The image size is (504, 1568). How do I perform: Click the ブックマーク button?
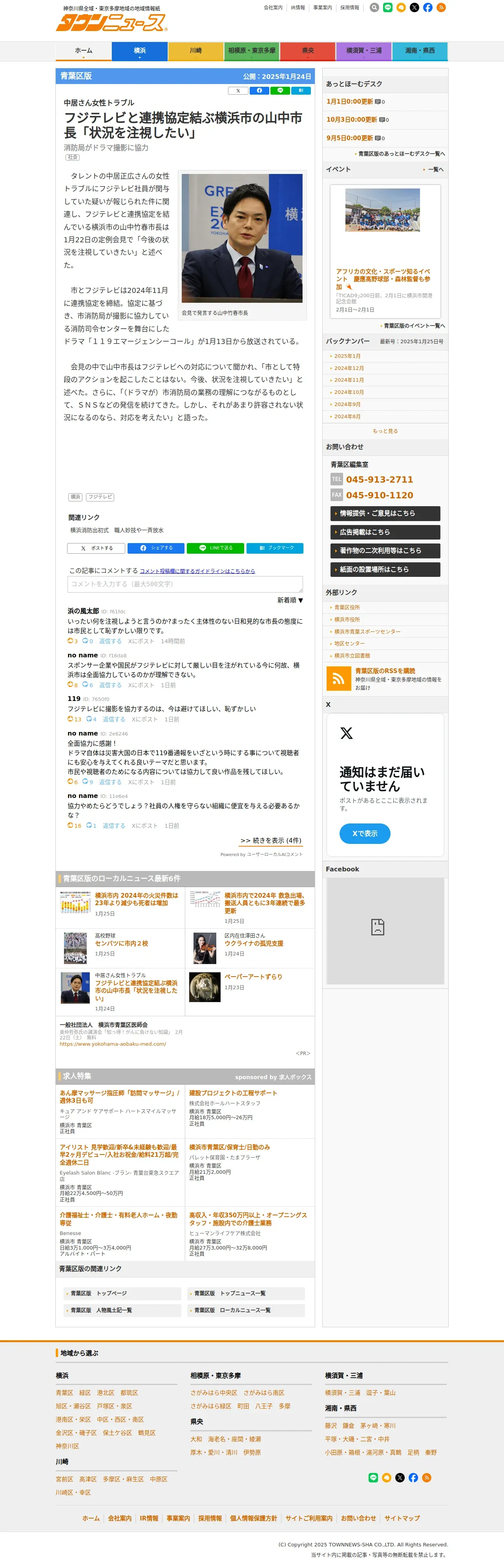[275, 549]
